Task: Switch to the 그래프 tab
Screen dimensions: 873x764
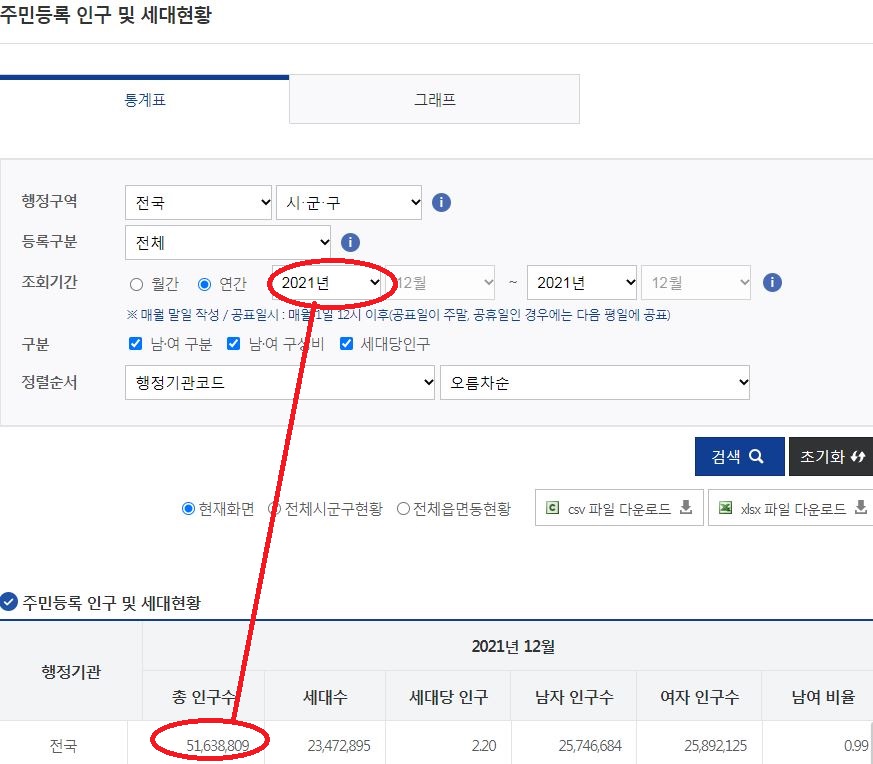Action: coord(434,99)
